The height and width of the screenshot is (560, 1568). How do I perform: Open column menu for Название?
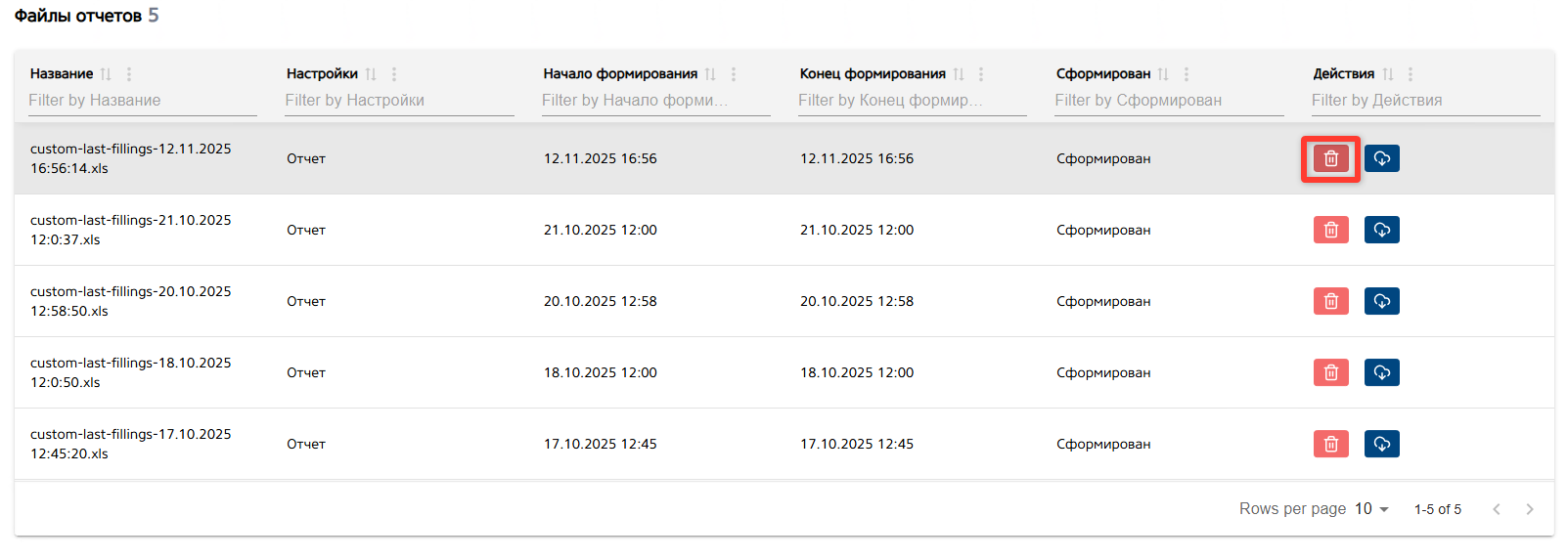point(129,74)
